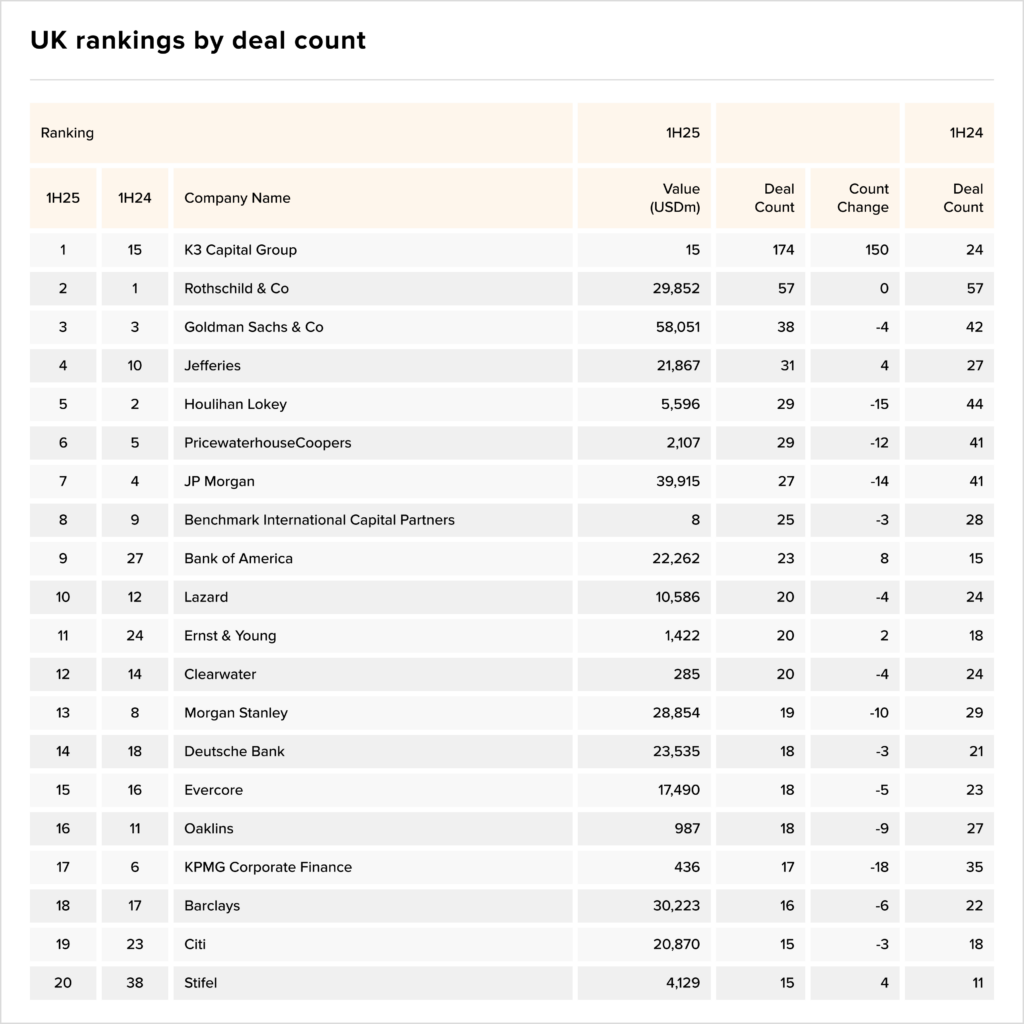Click 'Deutsche Bank' in the company column
The width and height of the screenshot is (1024, 1024).
coord(234,751)
